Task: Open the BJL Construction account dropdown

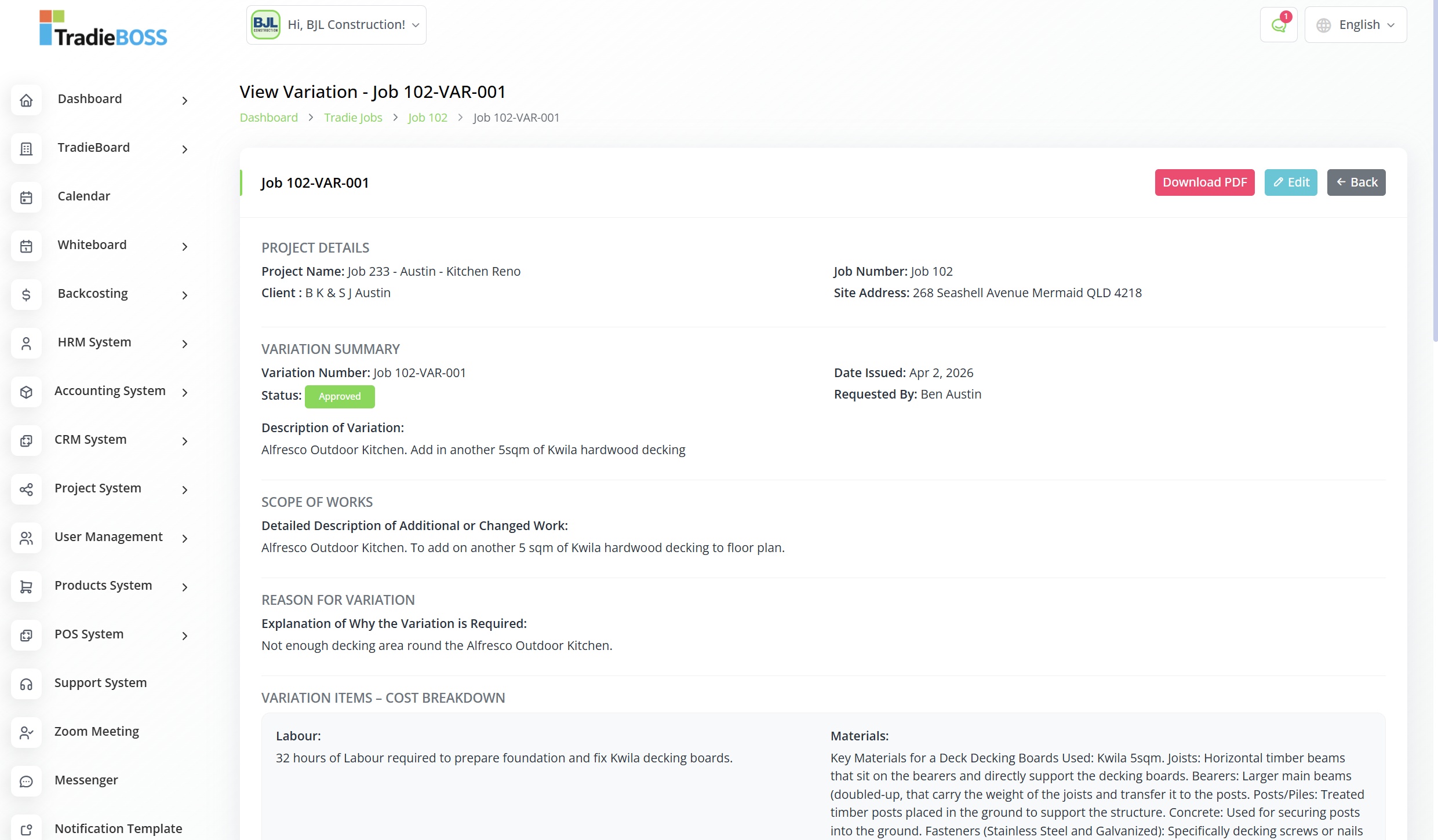Action: (336, 25)
